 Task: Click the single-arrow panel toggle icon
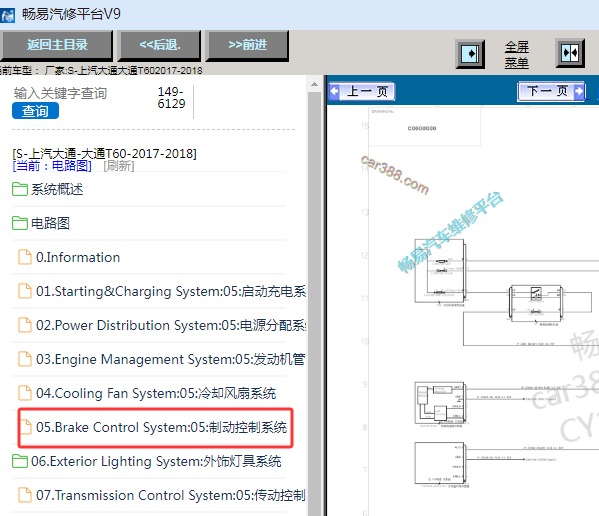(x=470, y=54)
